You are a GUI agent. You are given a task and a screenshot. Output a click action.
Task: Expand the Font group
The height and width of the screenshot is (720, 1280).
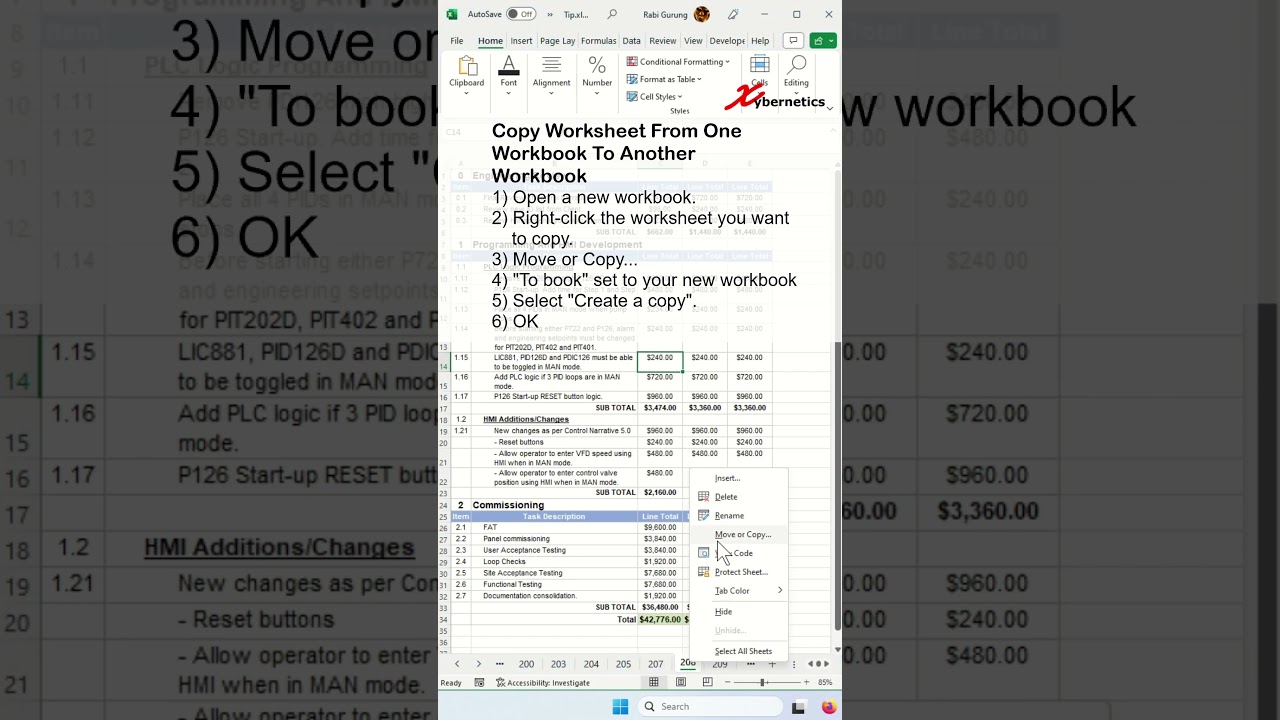508,92
